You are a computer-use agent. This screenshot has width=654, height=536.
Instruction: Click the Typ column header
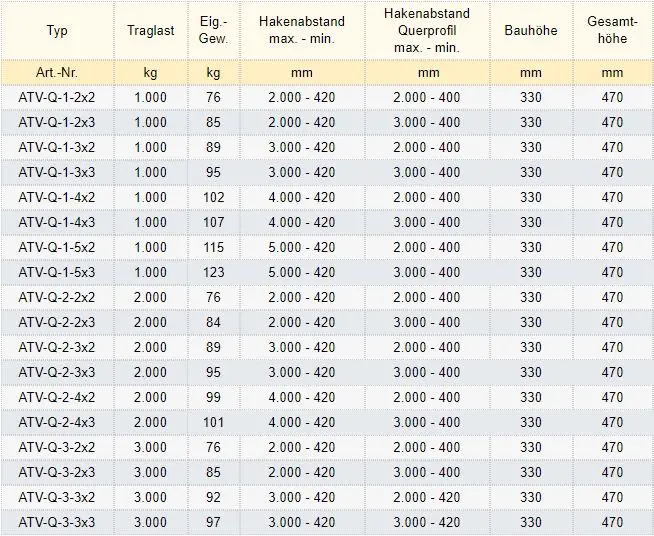click(57, 31)
